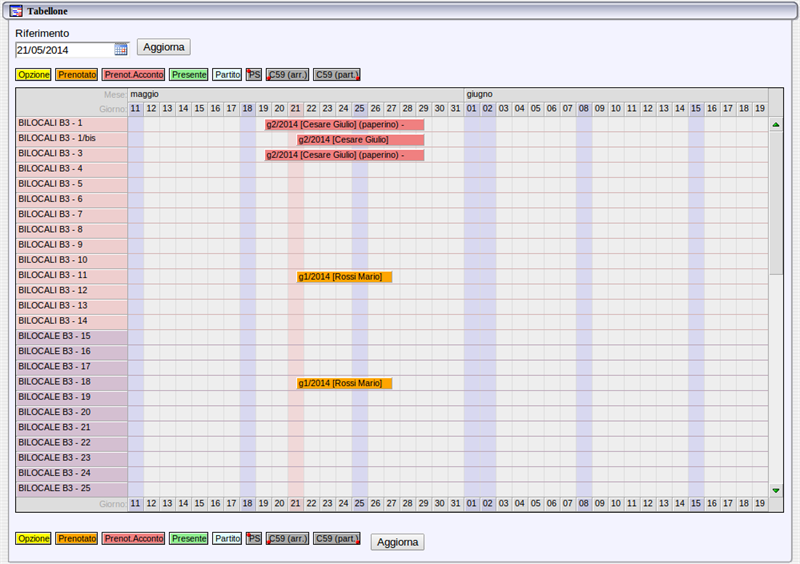Viewport: 800px width, 564px height.
Task: Click the top PS legend marker
Action: click(254, 74)
